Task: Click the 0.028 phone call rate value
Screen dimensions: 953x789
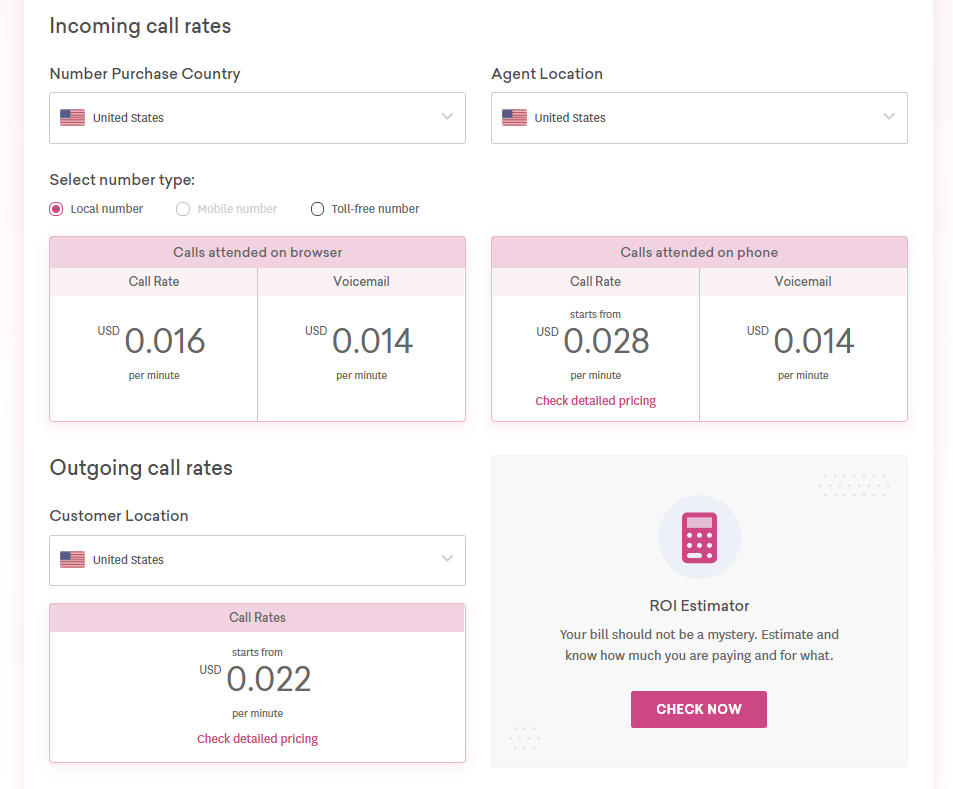Action: point(606,340)
